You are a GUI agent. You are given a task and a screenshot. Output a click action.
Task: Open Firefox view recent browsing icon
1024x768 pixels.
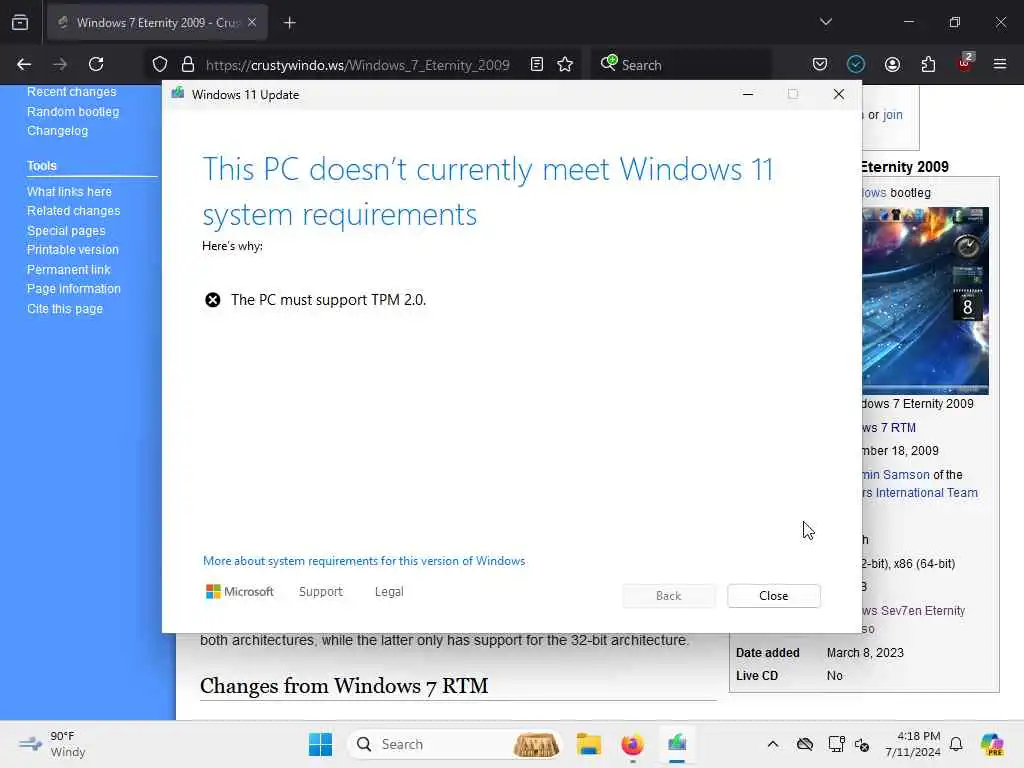[20, 23]
